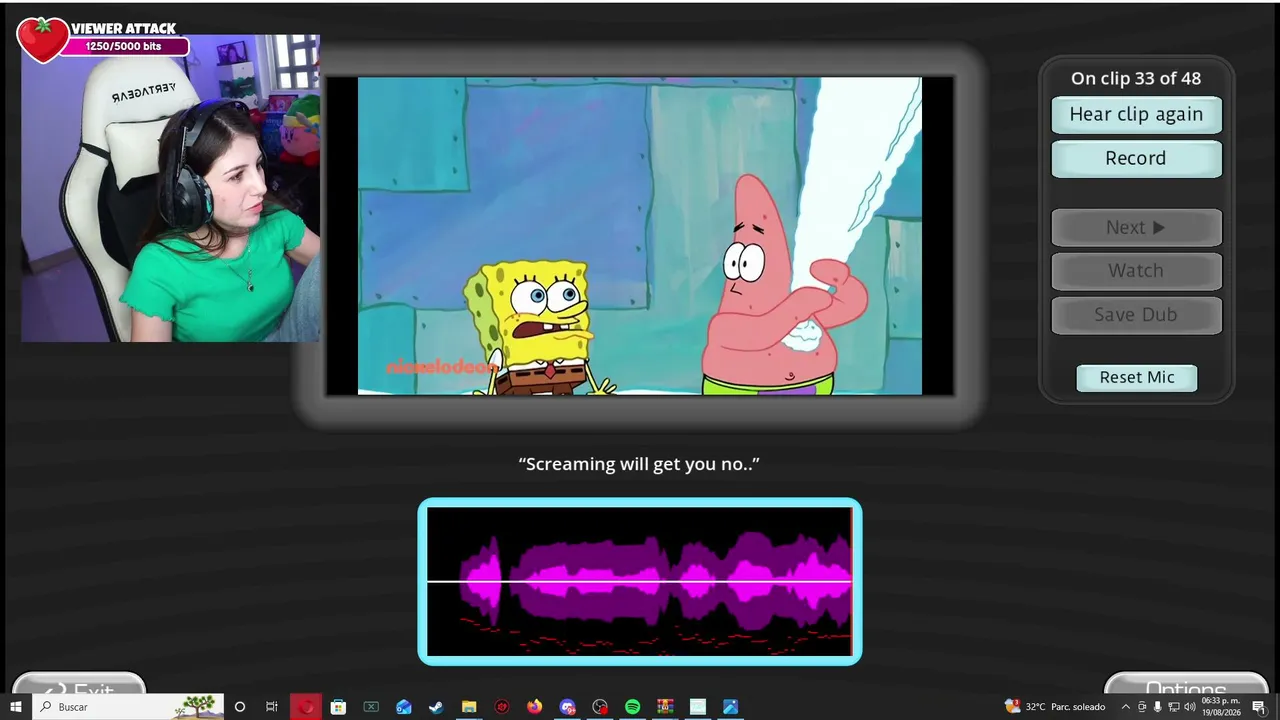The image size is (1280, 720).
Task: Click the microphone tray icon
Action: click(1158, 707)
